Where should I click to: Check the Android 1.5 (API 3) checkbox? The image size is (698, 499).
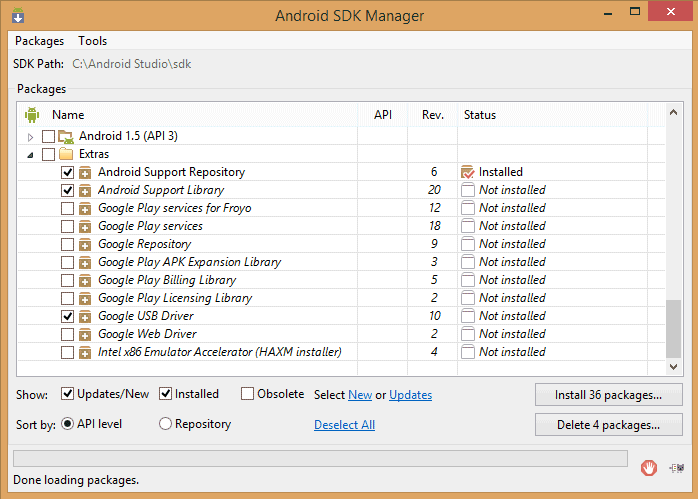tap(48, 136)
